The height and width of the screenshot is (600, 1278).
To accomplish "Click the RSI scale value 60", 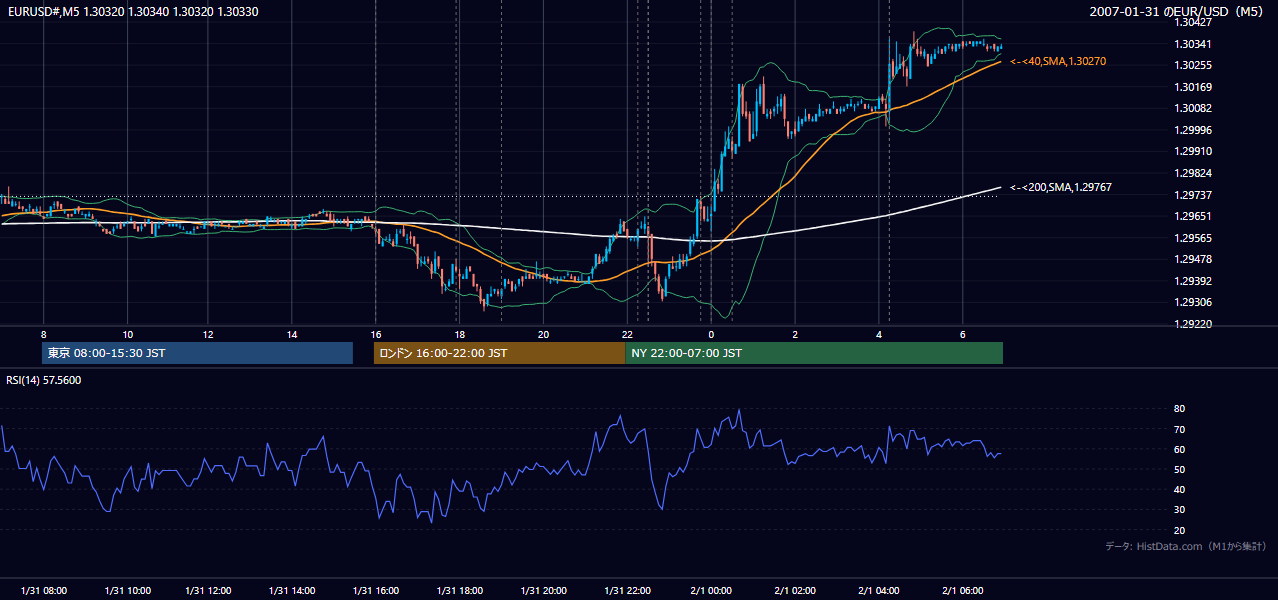I will coord(1179,449).
